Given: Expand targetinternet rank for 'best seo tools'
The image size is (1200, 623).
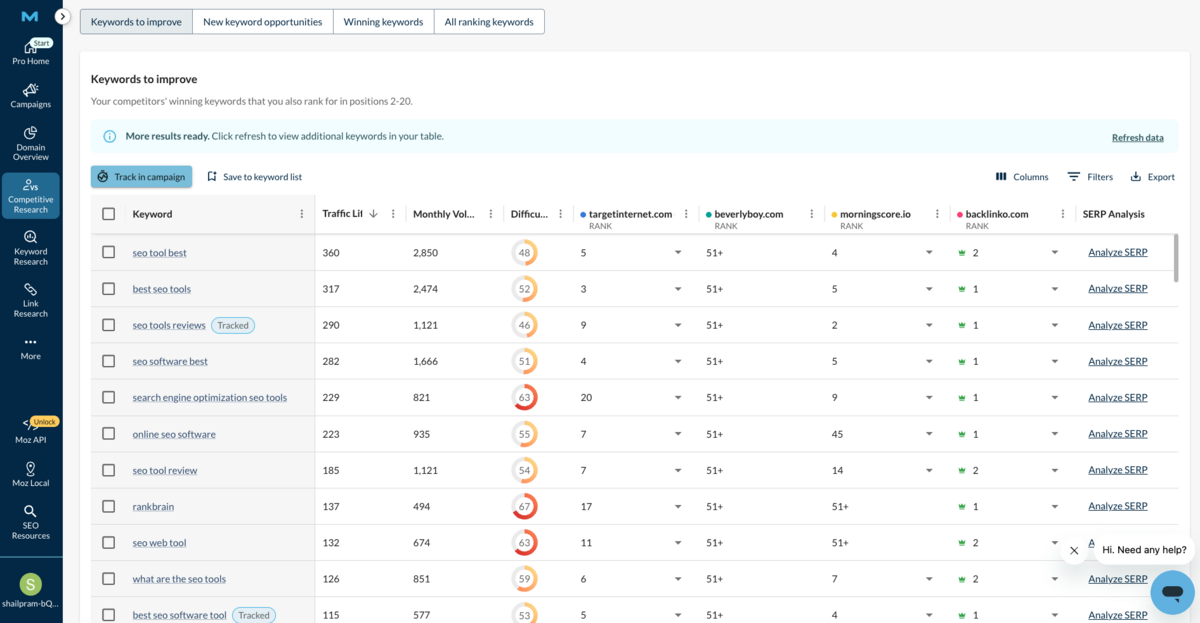Looking at the screenshot, I should (678, 289).
